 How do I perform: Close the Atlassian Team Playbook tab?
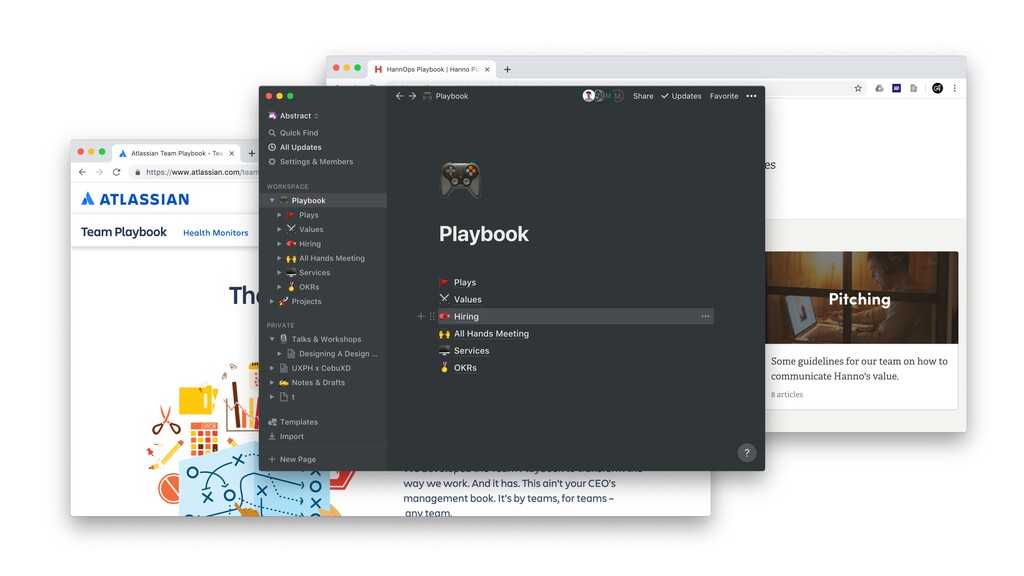click(x=231, y=153)
